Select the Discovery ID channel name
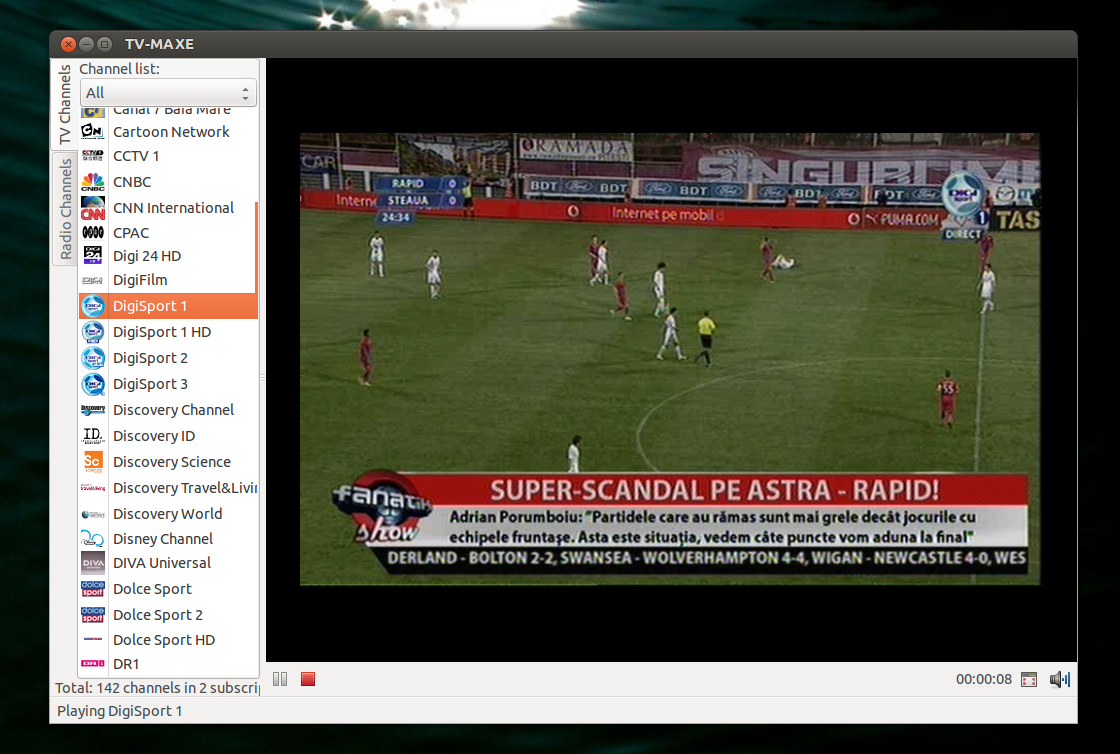This screenshot has height=754, width=1120. (x=154, y=436)
